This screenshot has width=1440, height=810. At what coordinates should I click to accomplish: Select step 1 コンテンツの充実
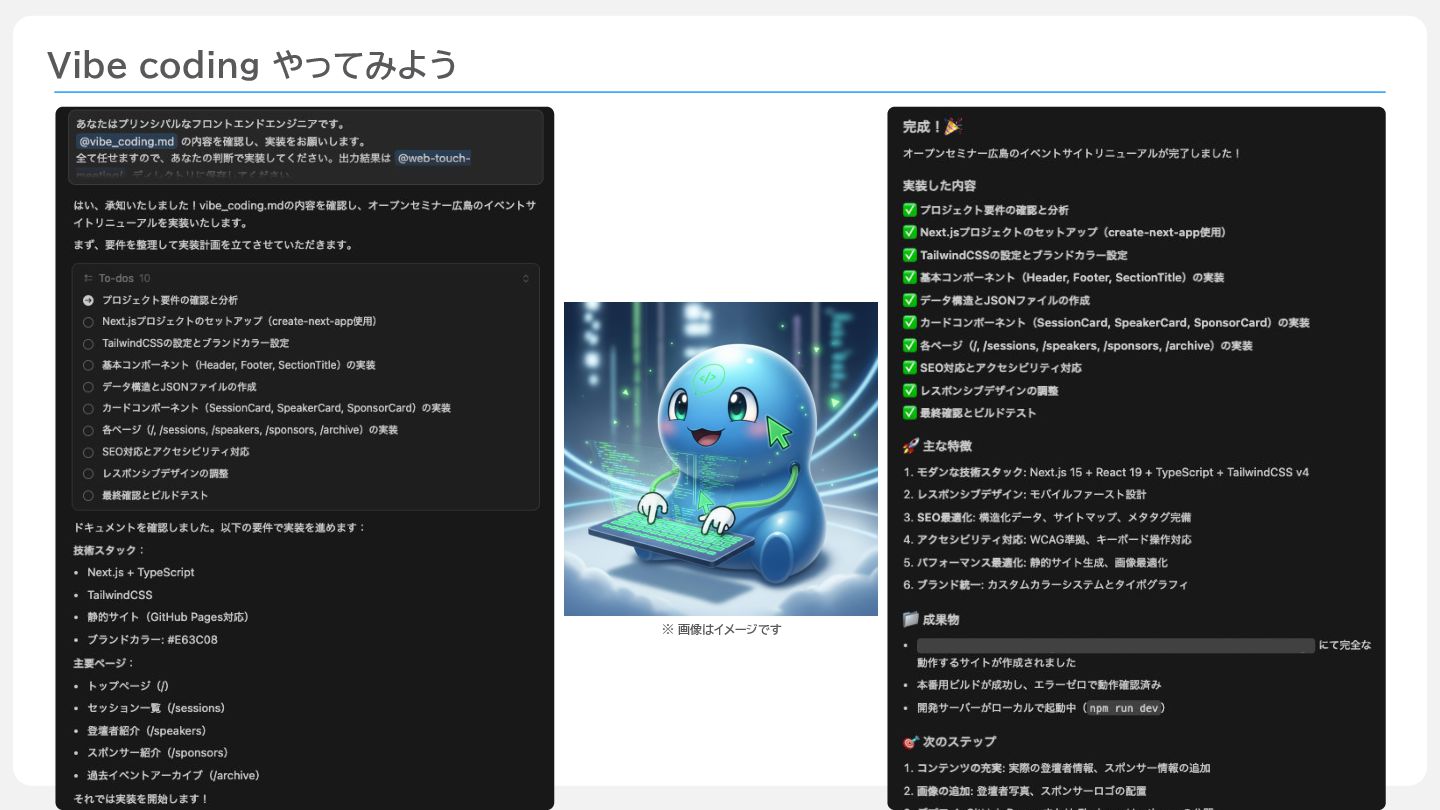pyautogui.click(x=1057, y=769)
